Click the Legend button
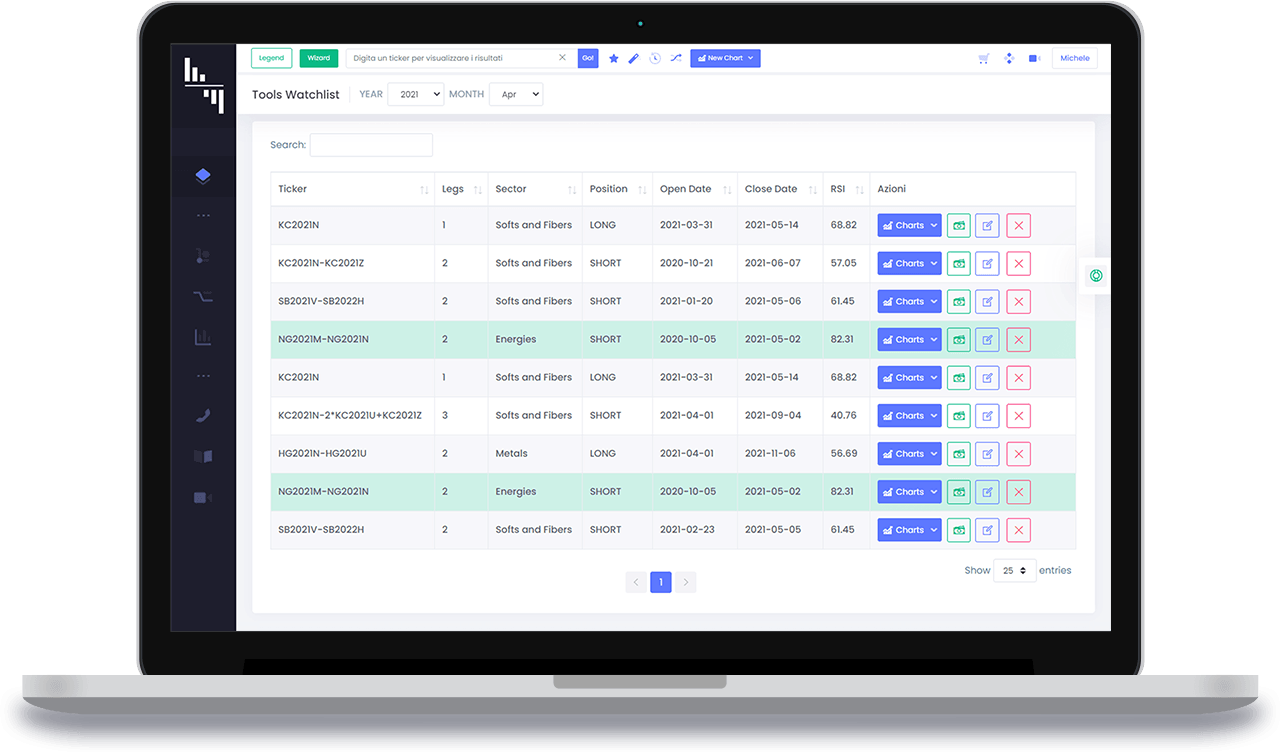The image size is (1280, 752). click(x=271, y=59)
